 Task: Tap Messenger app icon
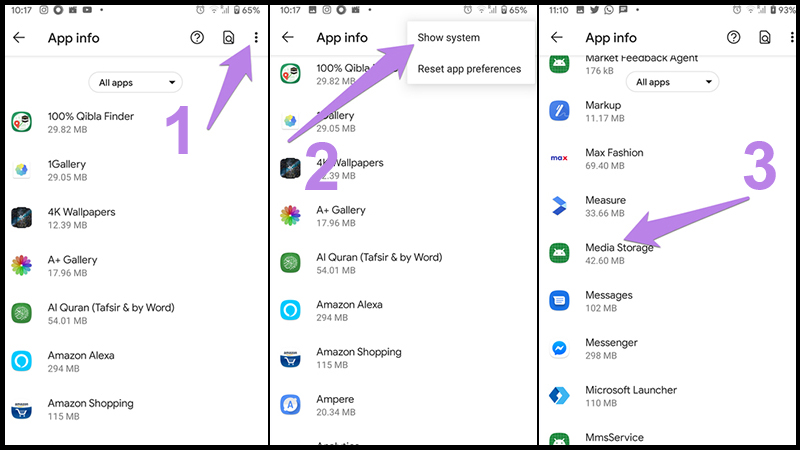[559, 348]
